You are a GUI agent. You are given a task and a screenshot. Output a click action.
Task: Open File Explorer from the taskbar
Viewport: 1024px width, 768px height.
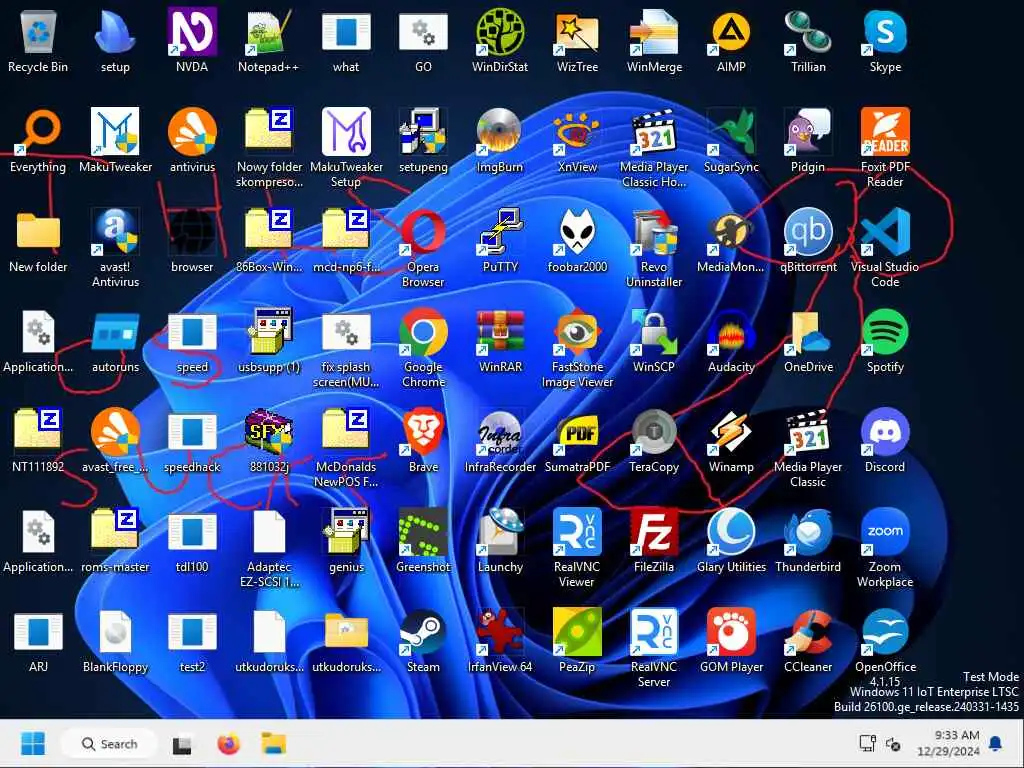tap(274, 743)
